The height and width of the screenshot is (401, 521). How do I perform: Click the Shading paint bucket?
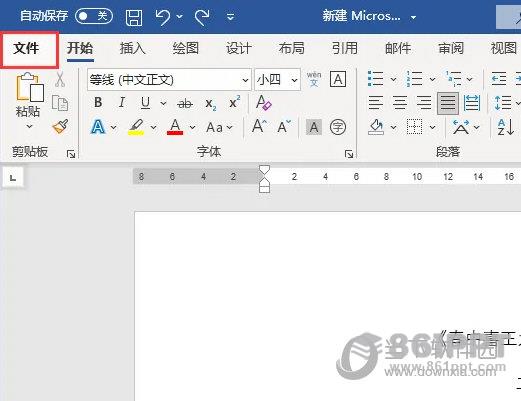pyautogui.click(x=376, y=127)
